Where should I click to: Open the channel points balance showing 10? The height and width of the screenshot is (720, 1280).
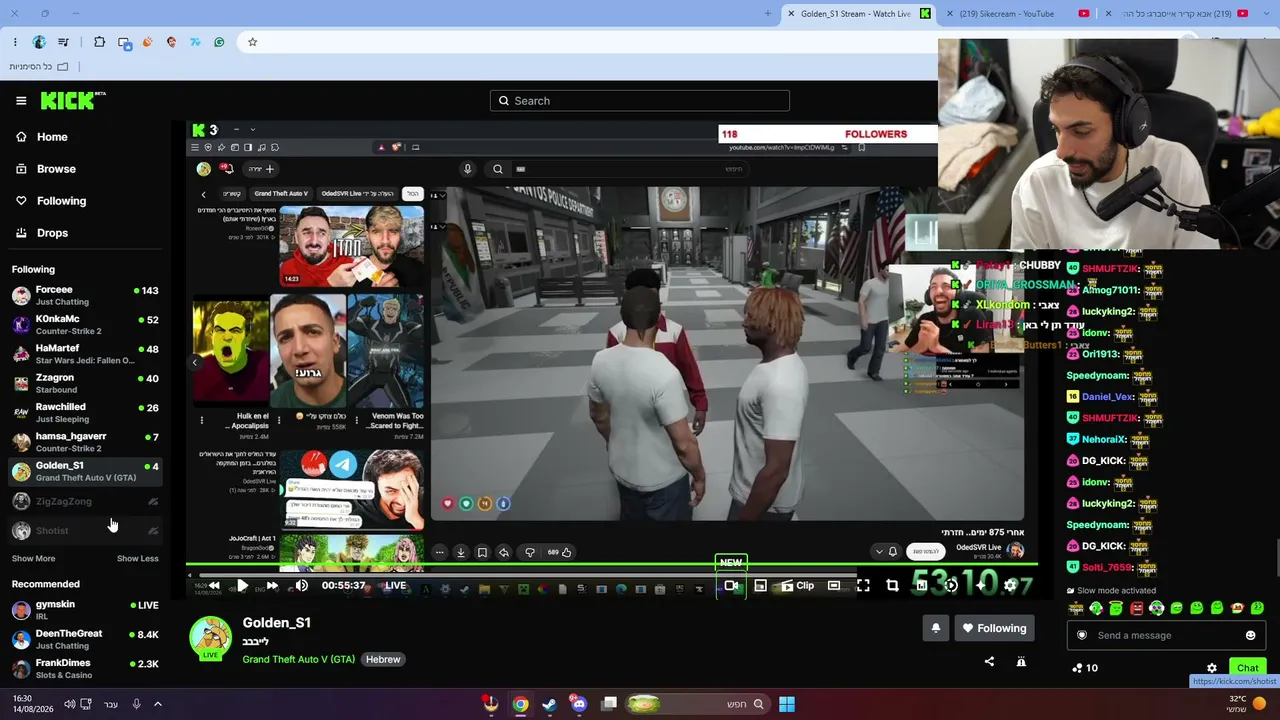1084,668
